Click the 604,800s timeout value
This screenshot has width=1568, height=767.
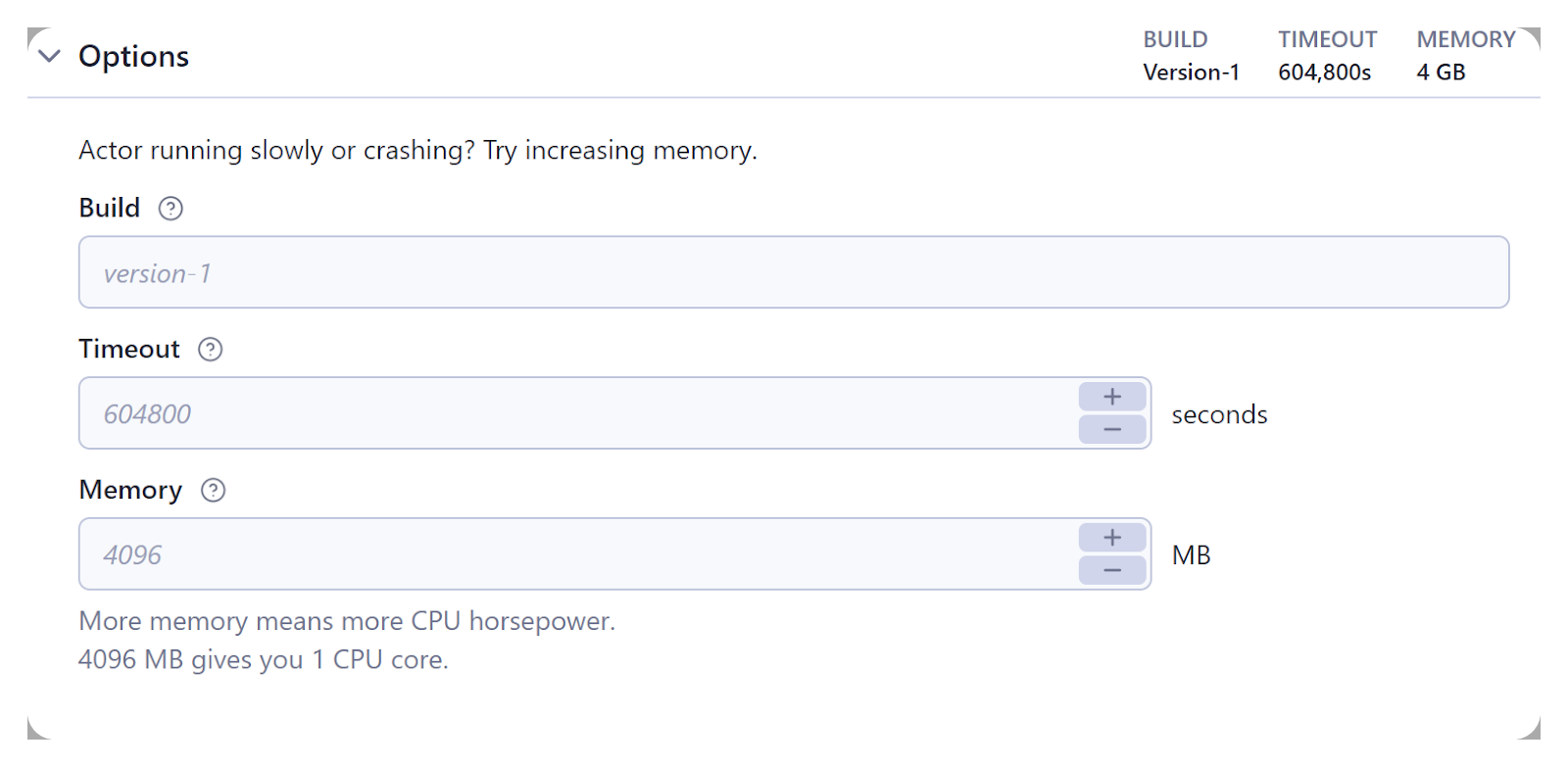(x=1326, y=72)
